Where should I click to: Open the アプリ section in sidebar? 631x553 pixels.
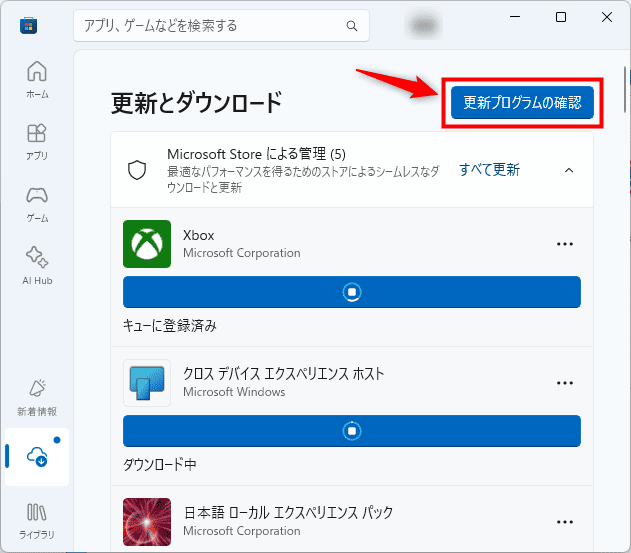[x=37, y=140]
